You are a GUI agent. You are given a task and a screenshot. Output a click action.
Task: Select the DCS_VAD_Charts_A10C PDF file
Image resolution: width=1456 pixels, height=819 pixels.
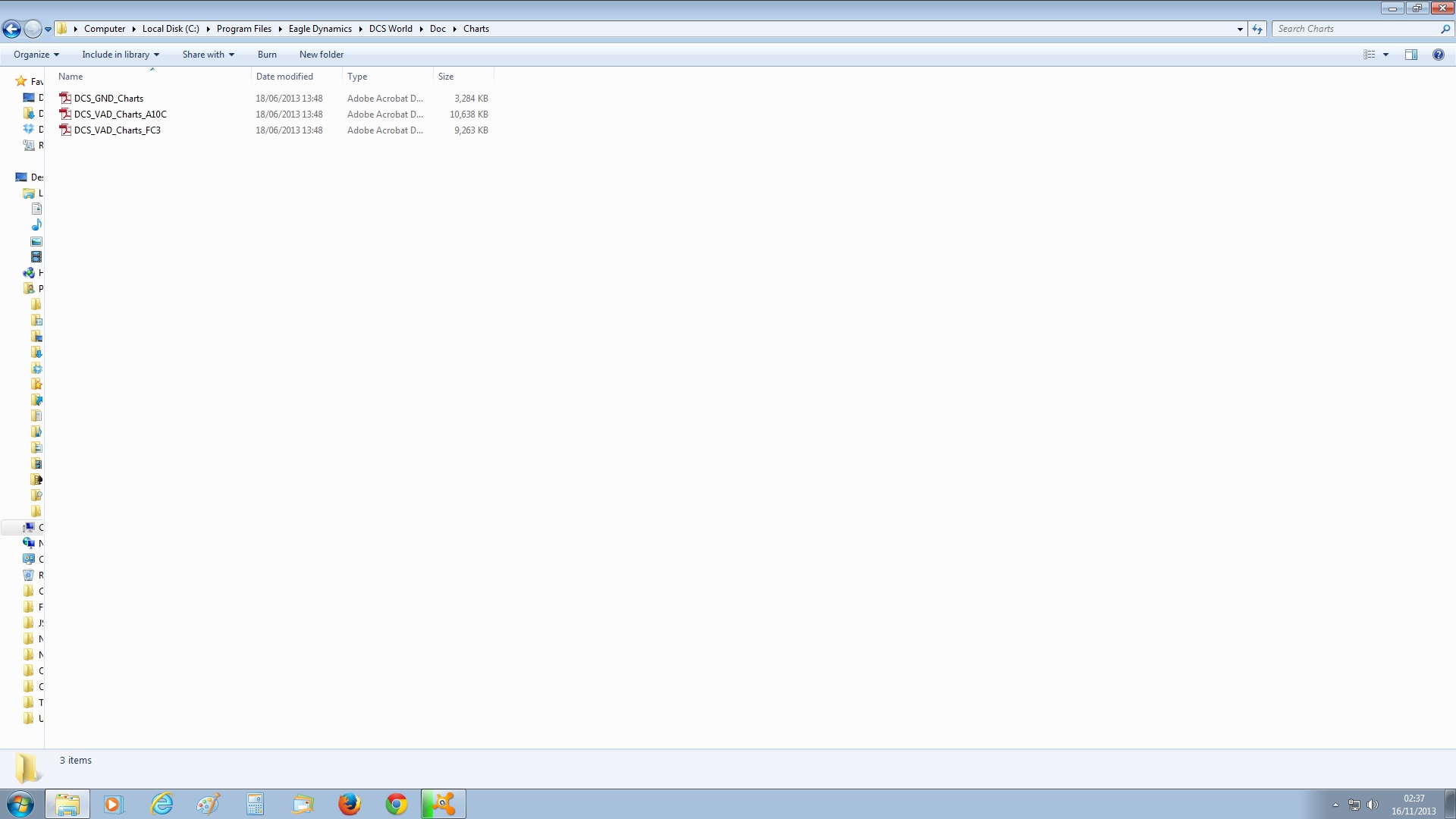(121, 115)
